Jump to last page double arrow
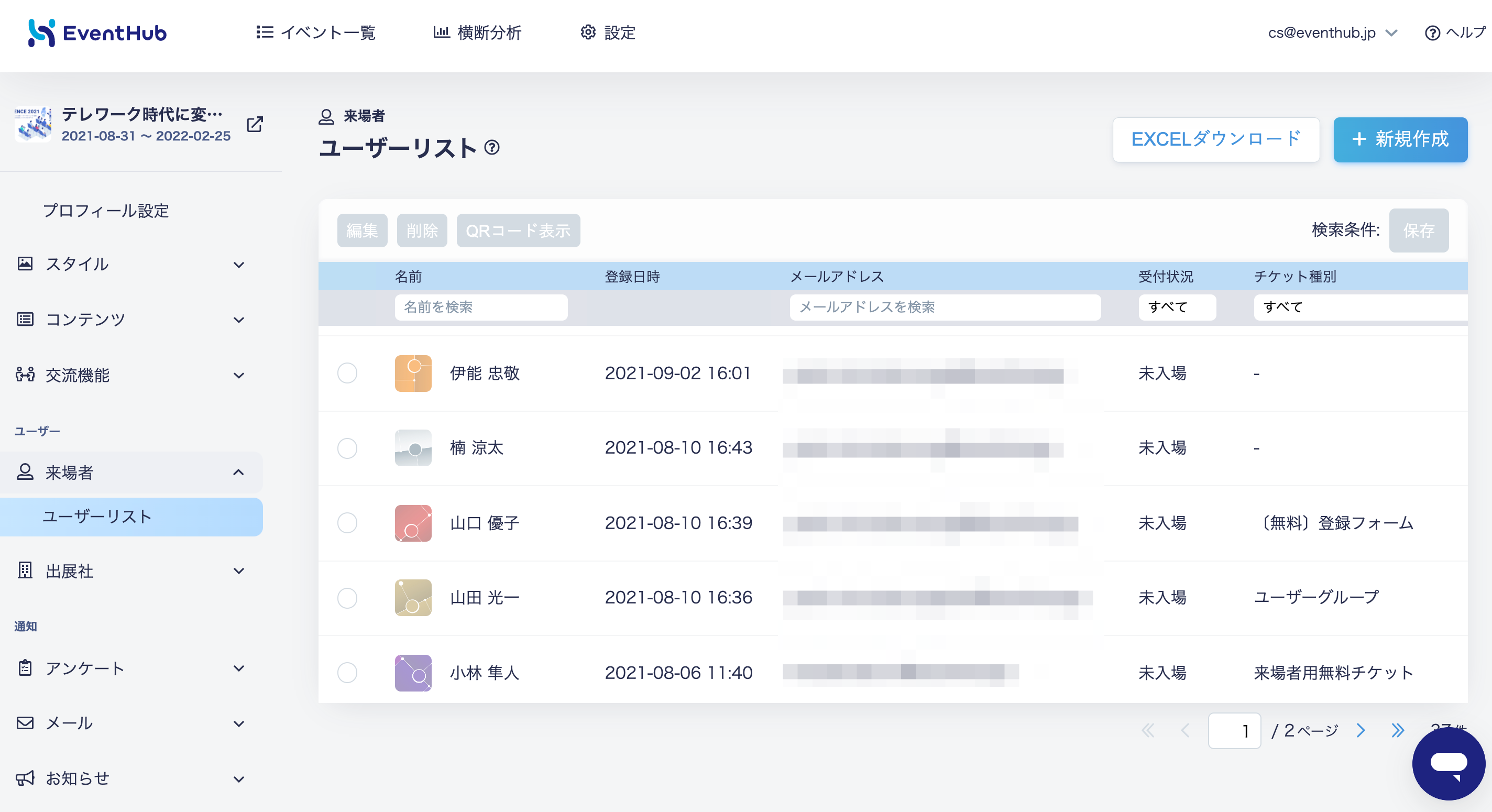Viewport: 1492px width, 812px height. pyautogui.click(x=1398, y=730)
